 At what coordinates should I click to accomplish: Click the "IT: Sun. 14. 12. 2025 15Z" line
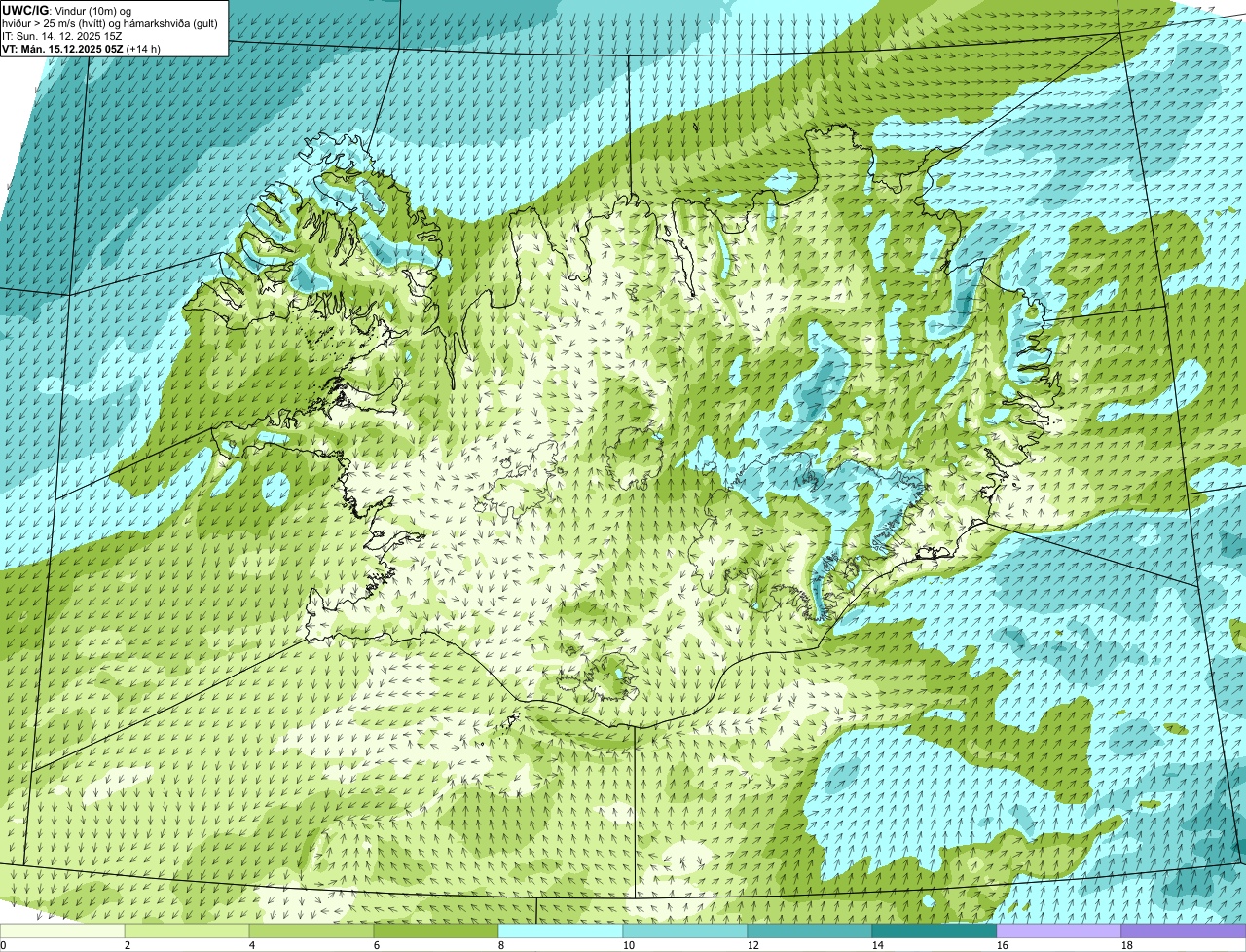(62, 36)
